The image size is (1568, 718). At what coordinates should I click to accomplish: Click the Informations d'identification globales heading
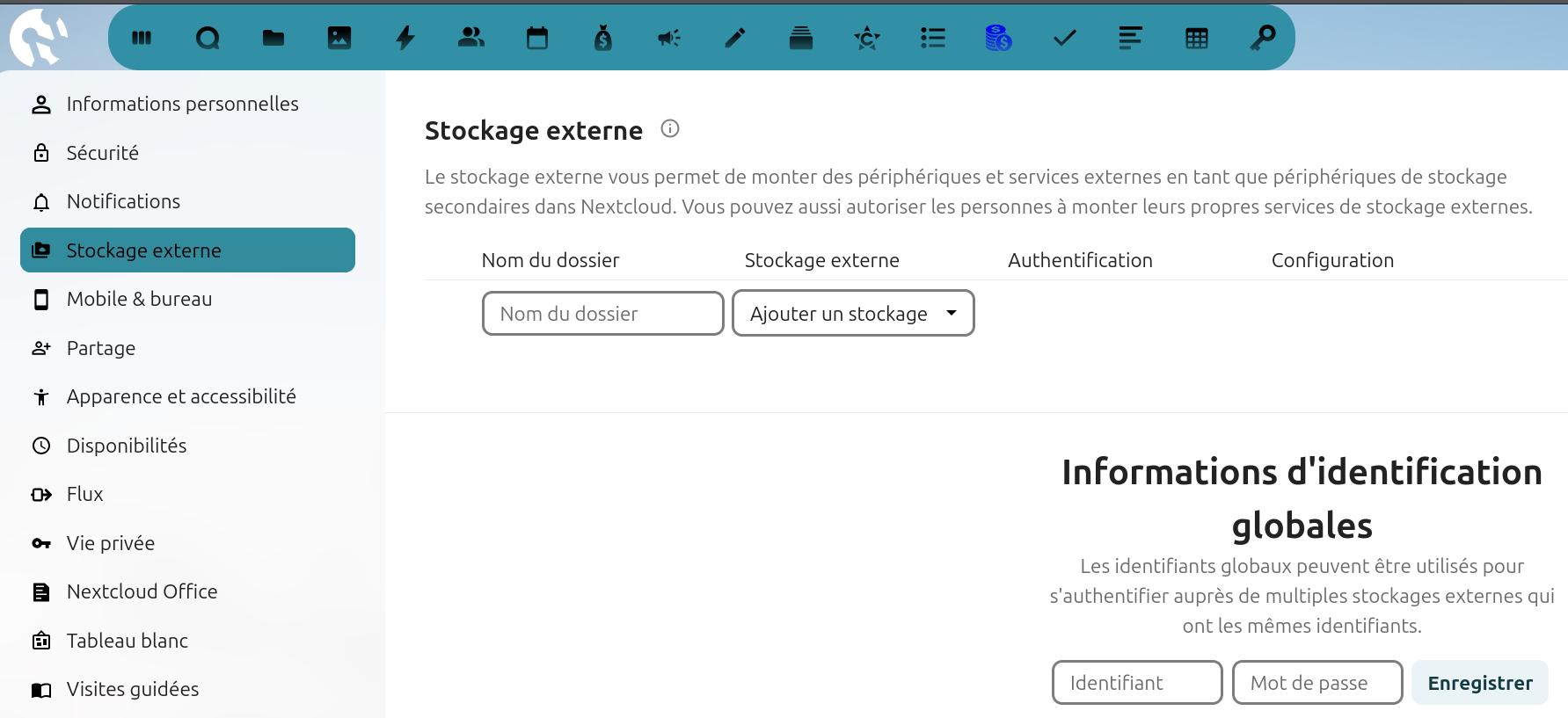coord(1302,498)
